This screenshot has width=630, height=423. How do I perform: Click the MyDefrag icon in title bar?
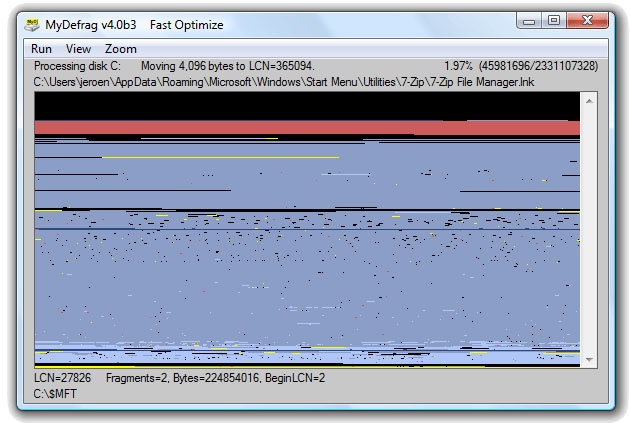coord(32,24)
